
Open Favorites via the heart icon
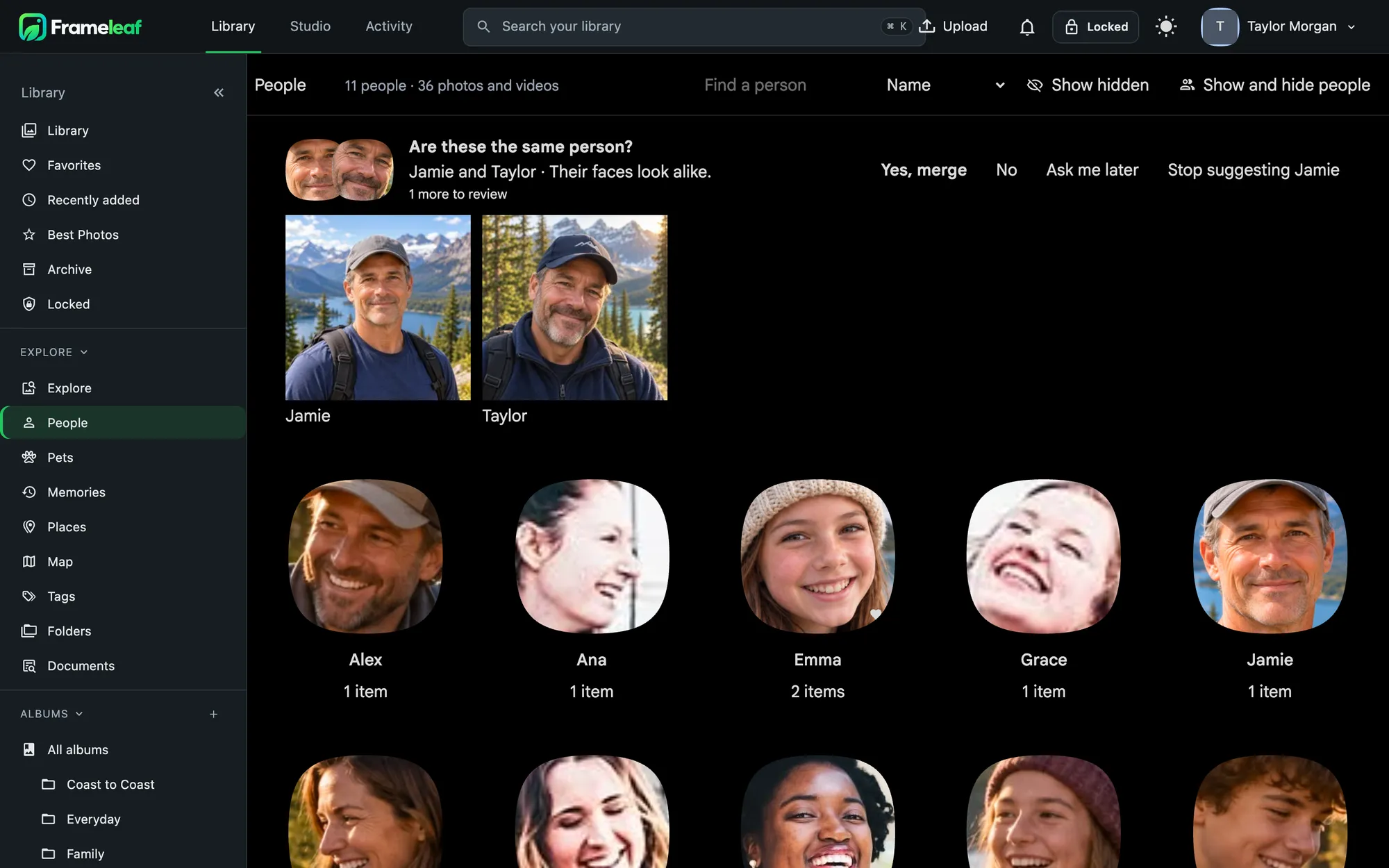click(29, 165)
